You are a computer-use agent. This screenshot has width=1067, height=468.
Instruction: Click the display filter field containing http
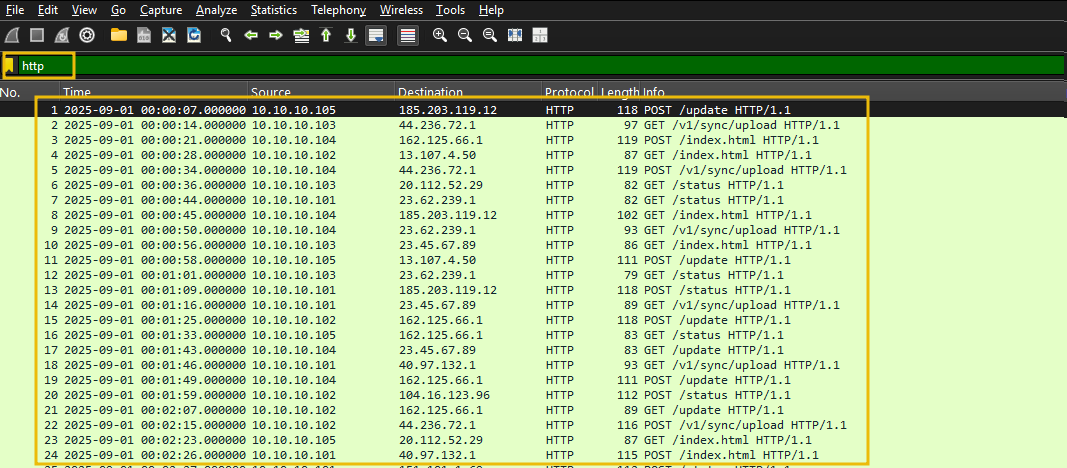coord(541,66)
